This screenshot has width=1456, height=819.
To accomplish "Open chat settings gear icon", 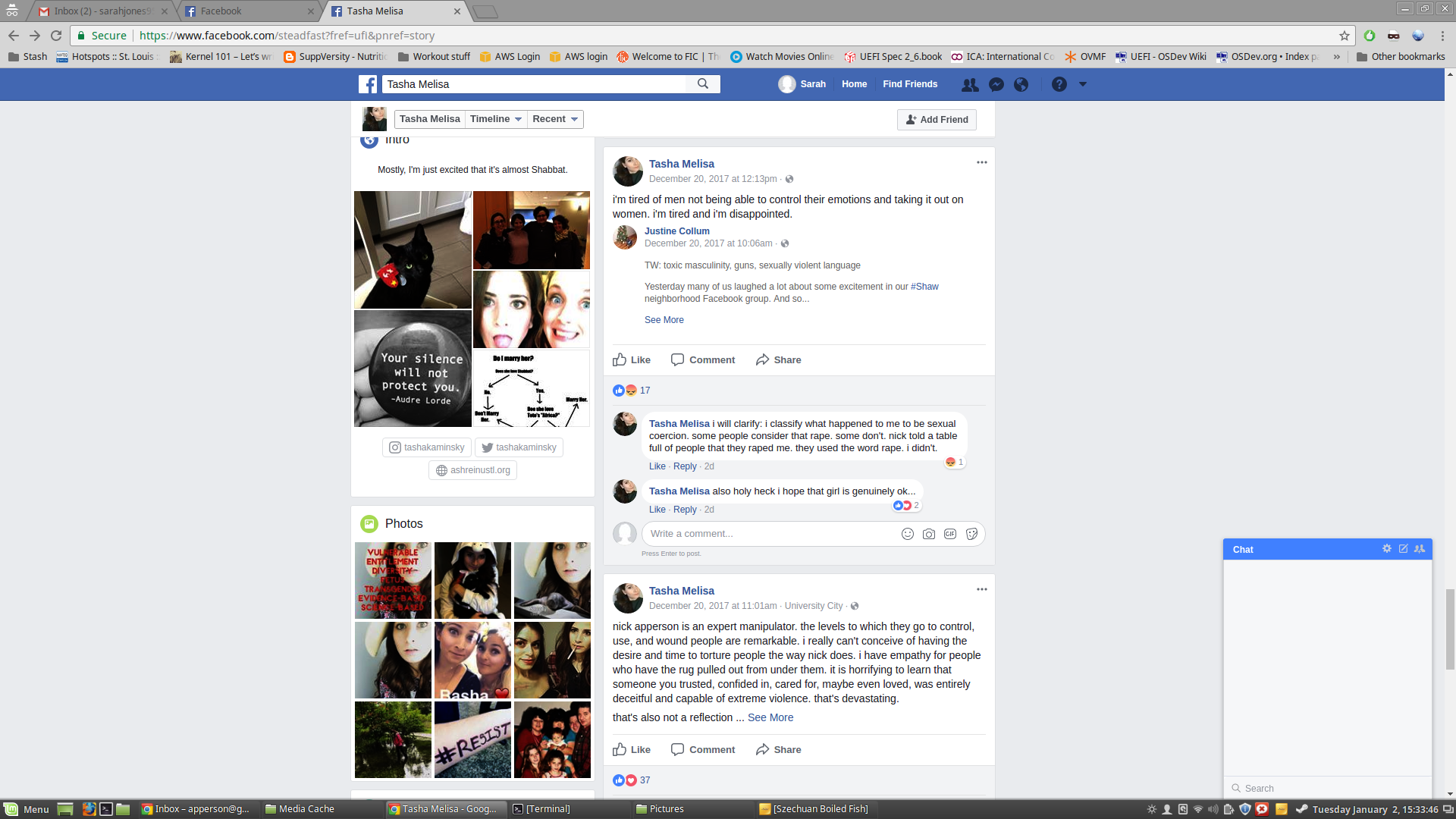I will click(1386, 549).
